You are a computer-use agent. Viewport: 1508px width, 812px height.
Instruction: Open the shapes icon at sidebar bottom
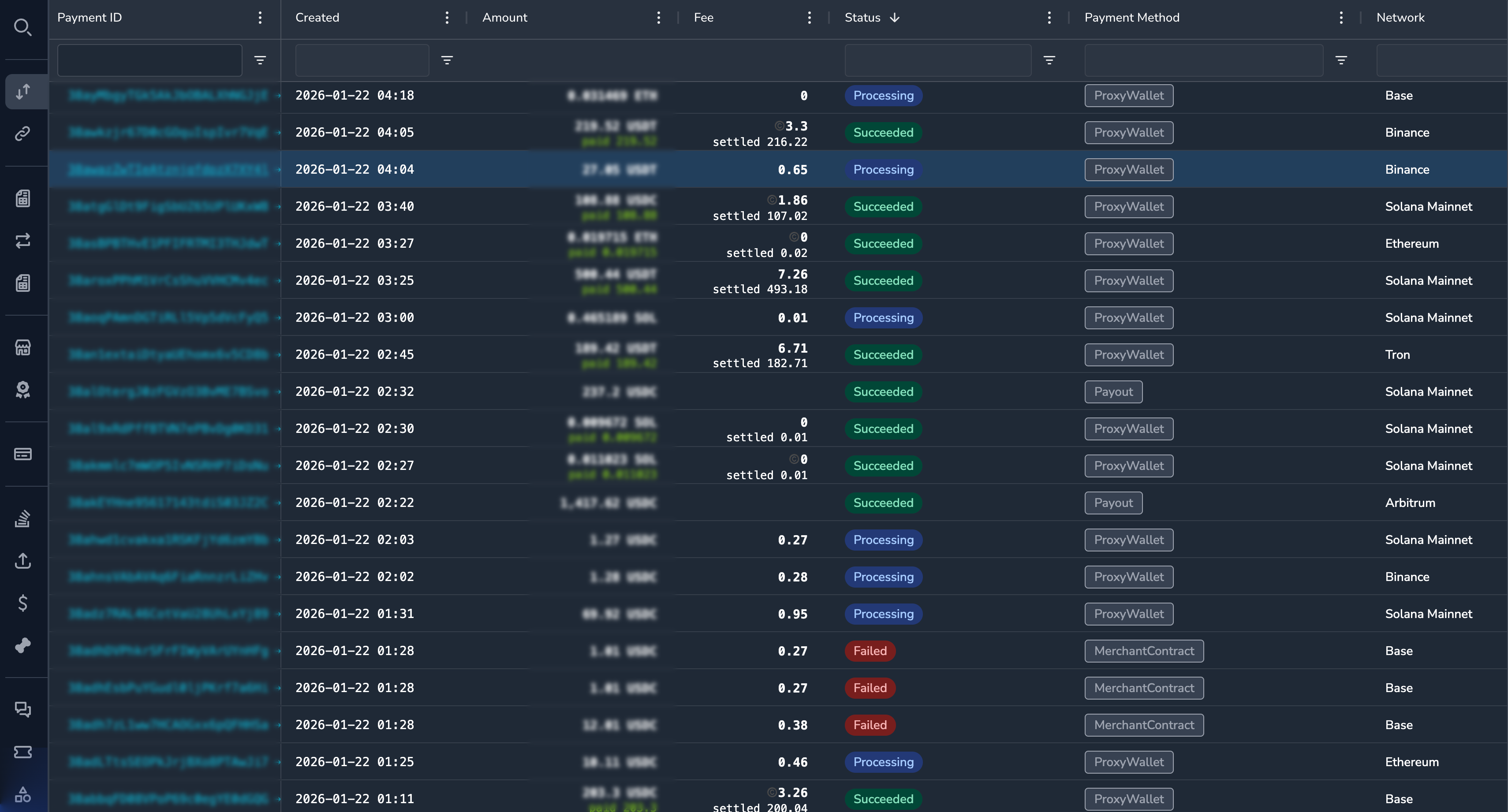(x=23, y=794)
